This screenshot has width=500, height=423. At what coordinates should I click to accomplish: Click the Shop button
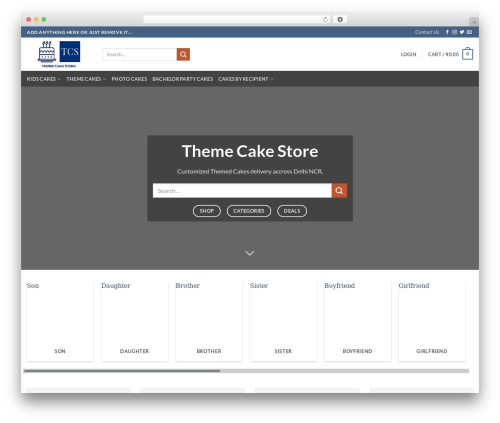207,211
